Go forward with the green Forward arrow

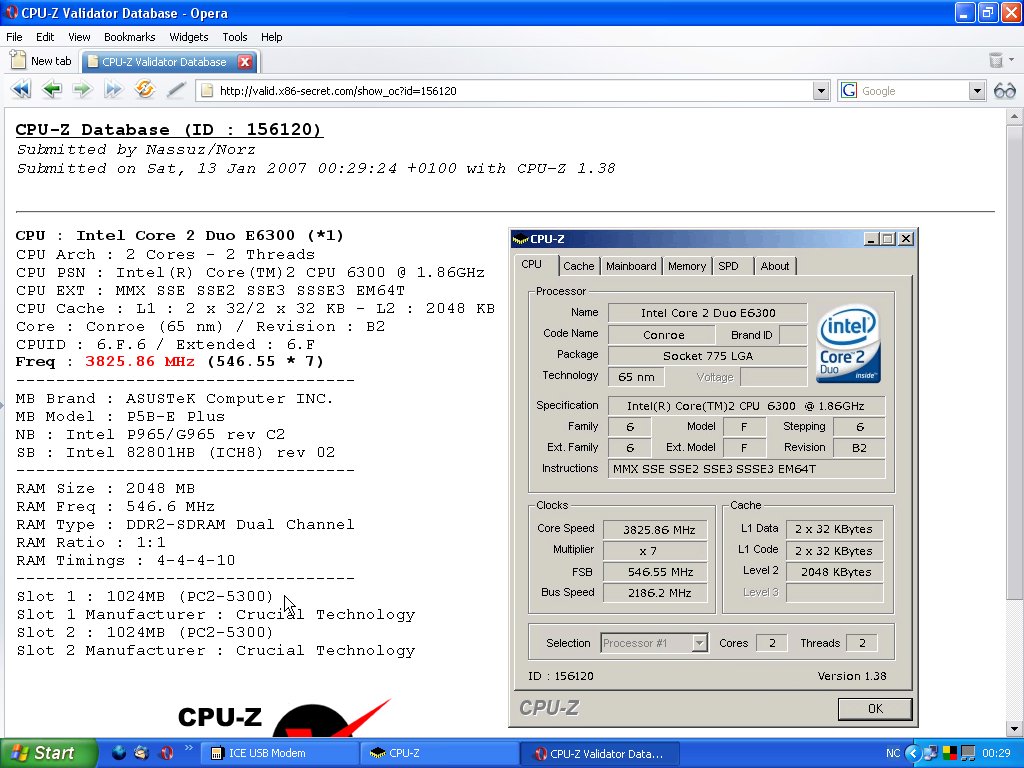click(82, 89)
